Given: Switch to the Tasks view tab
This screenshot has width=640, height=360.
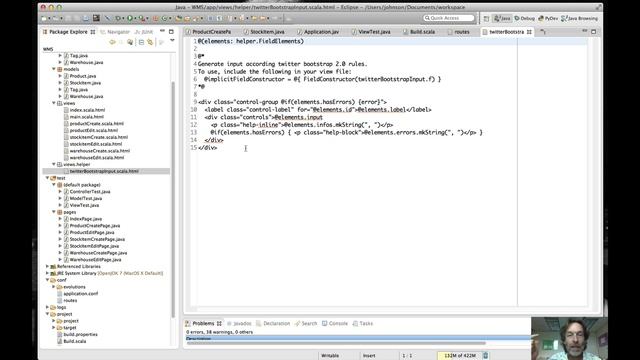Looking at the screenshot, I should [362, 323].
